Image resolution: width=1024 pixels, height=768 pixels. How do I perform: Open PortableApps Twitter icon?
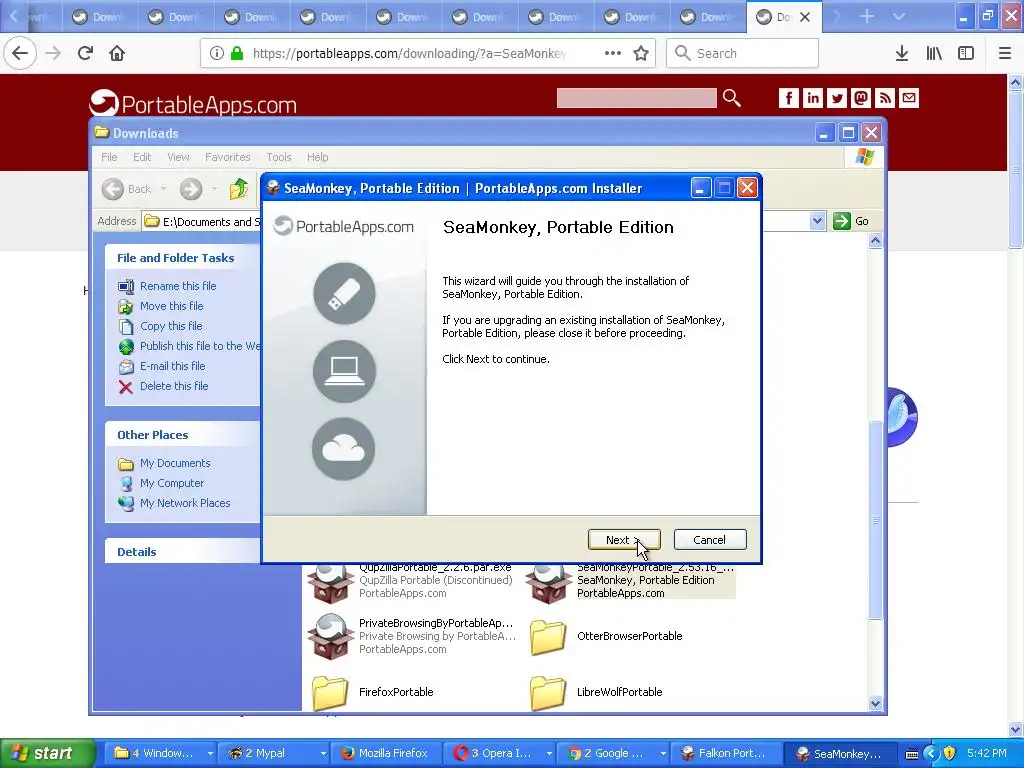[x=837, y=98]
